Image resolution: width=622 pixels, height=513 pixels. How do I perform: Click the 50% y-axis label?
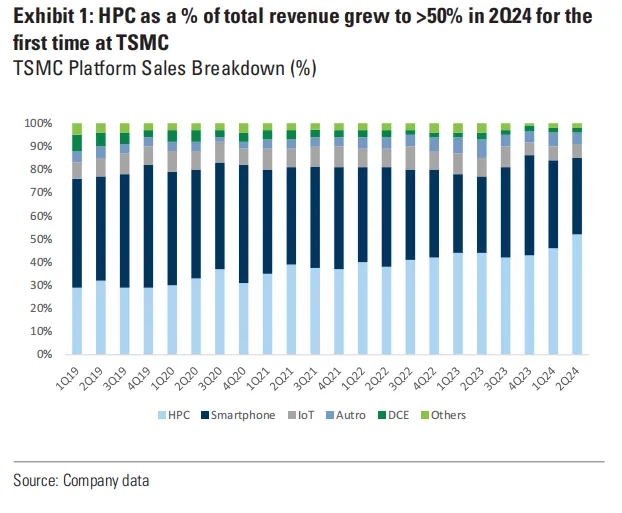tap(41, 239)
